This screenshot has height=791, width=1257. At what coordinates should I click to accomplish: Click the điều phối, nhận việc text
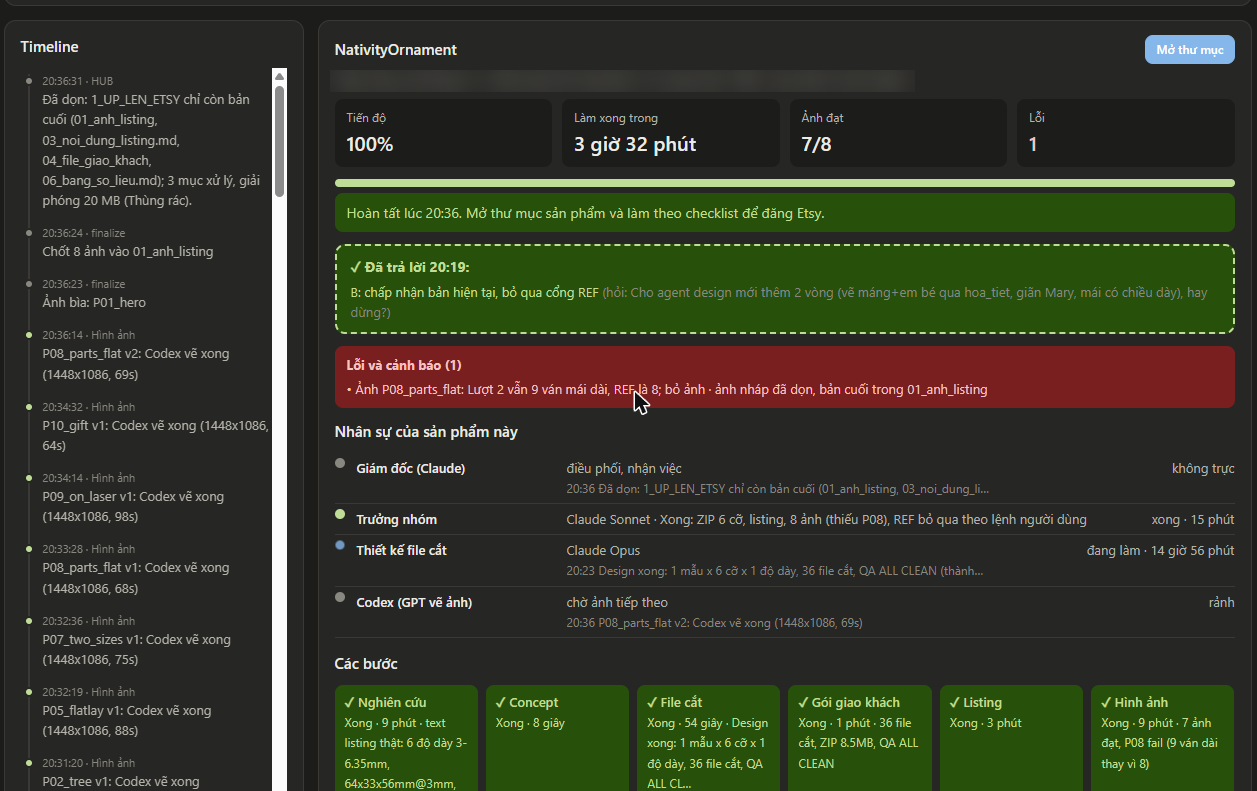(x=624, y=468)
